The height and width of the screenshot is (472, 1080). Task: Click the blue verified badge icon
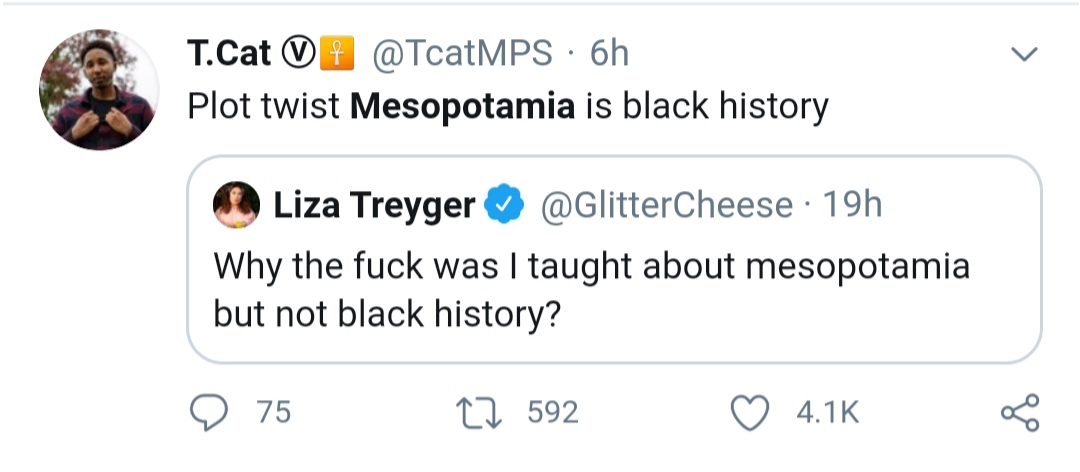pyautogui.click(x=505, y=205)
